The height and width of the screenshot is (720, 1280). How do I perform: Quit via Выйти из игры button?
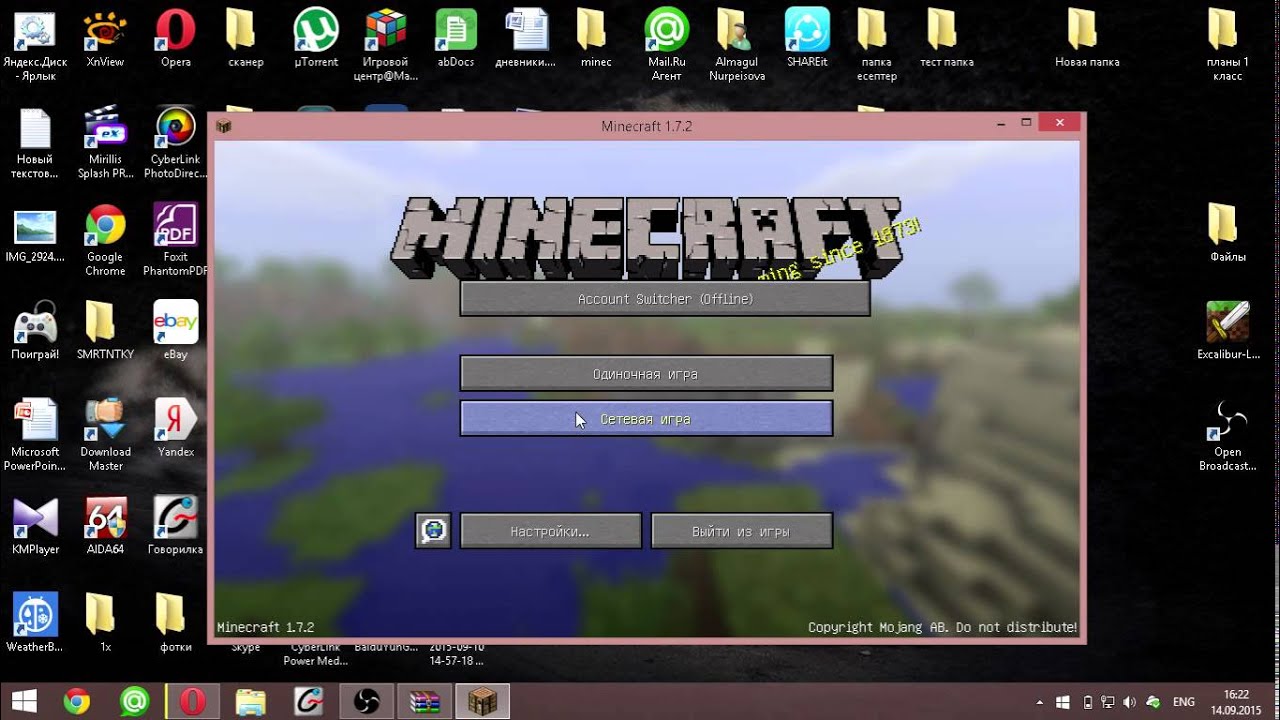pyautogui.click(x=741, y=531)
